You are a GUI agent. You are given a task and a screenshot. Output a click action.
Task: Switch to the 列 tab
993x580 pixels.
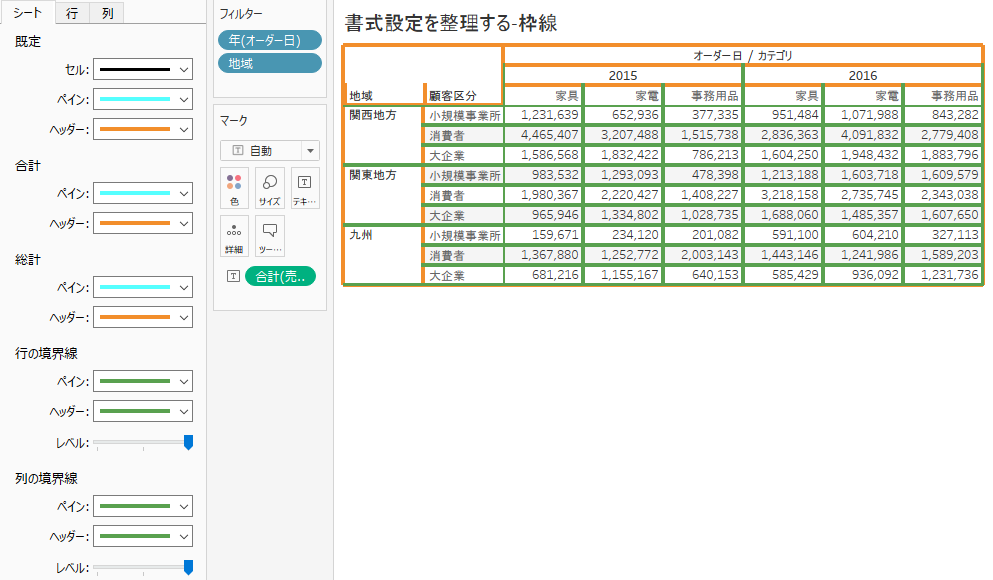point(108,13)
